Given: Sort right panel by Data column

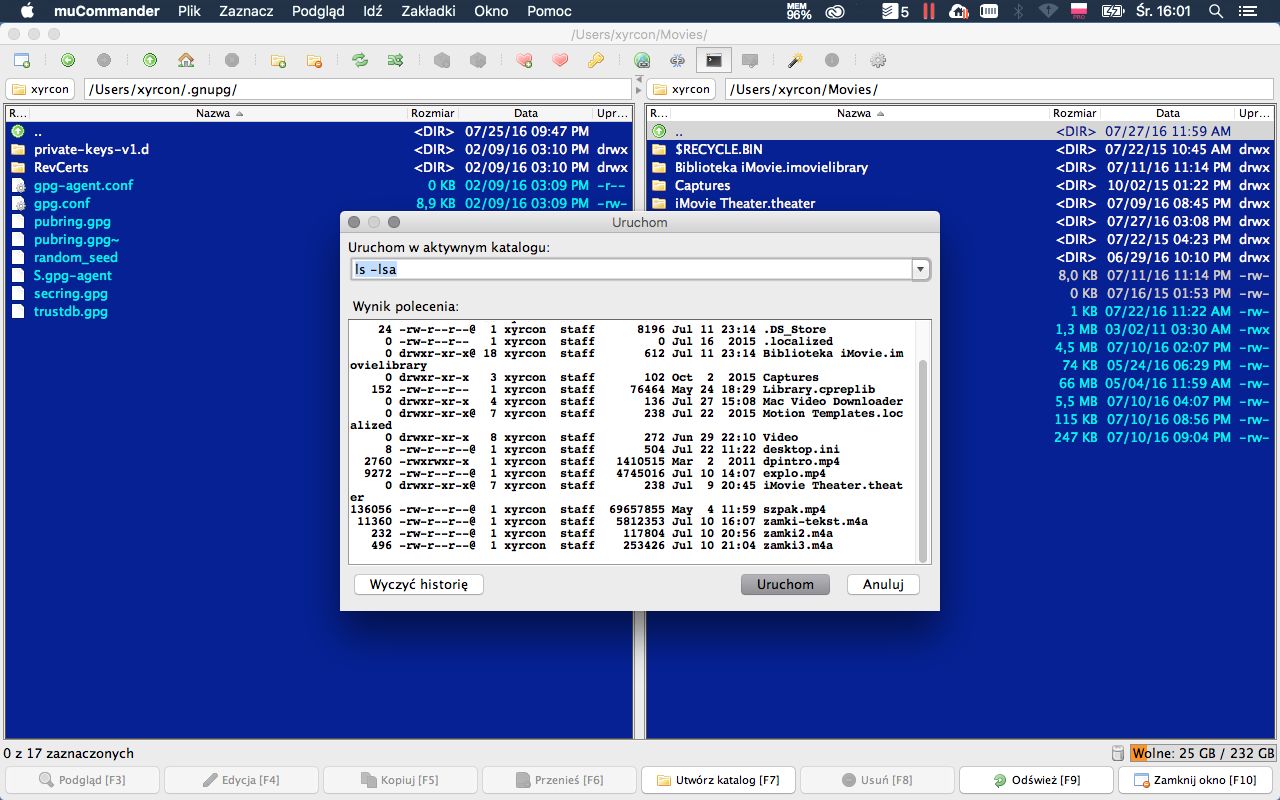Looking at the screenshot, I should tap(1167, 113).
